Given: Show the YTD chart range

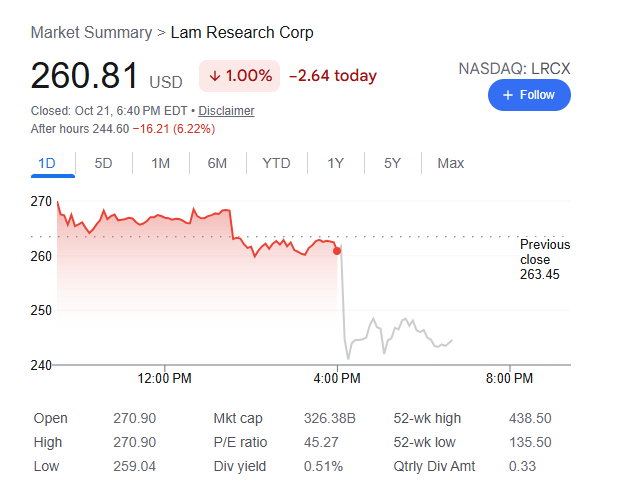Looking at the screenshot, I should [x=276, y=163].
